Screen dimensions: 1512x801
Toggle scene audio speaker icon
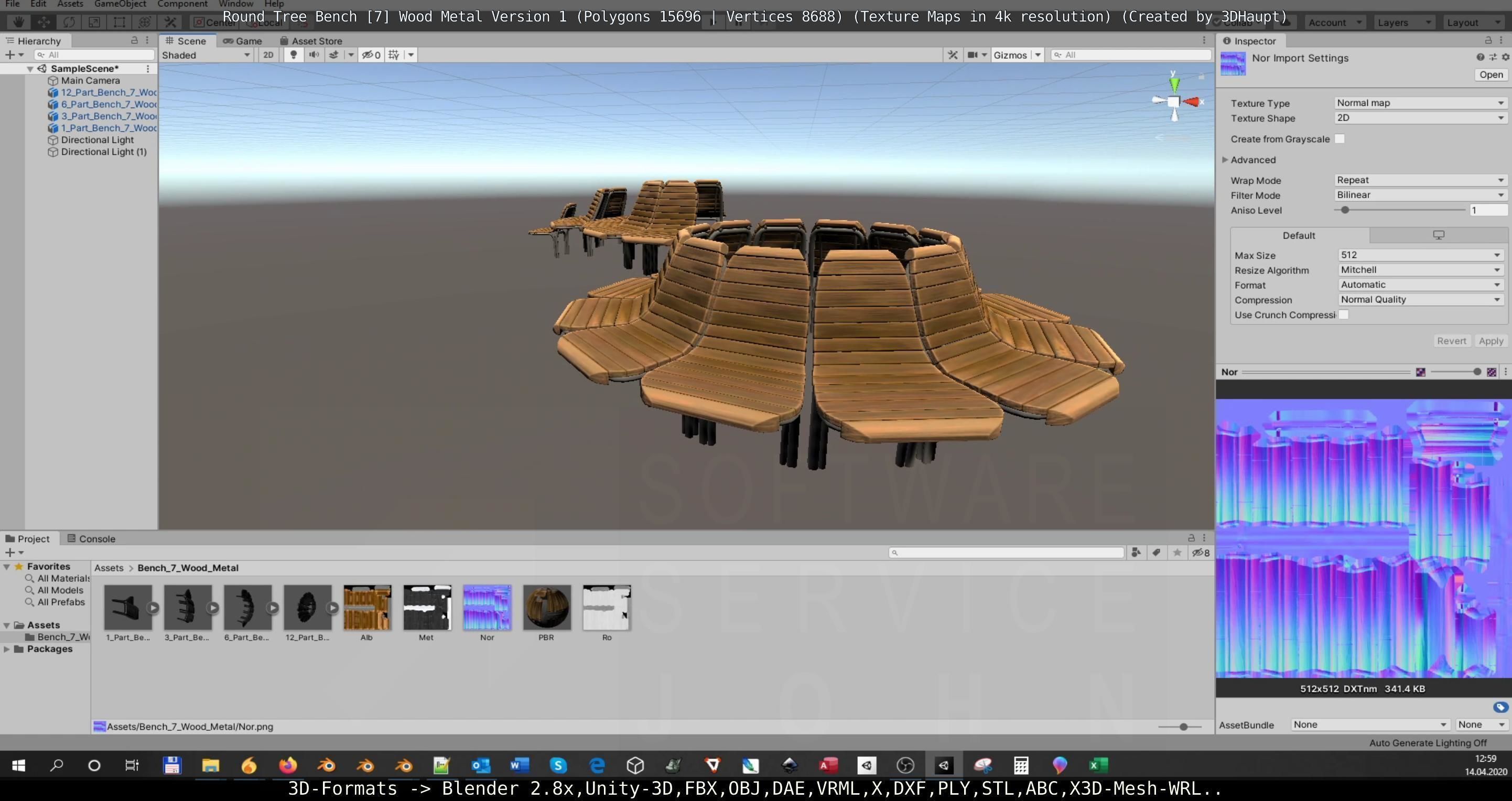(x=314, y=55)
